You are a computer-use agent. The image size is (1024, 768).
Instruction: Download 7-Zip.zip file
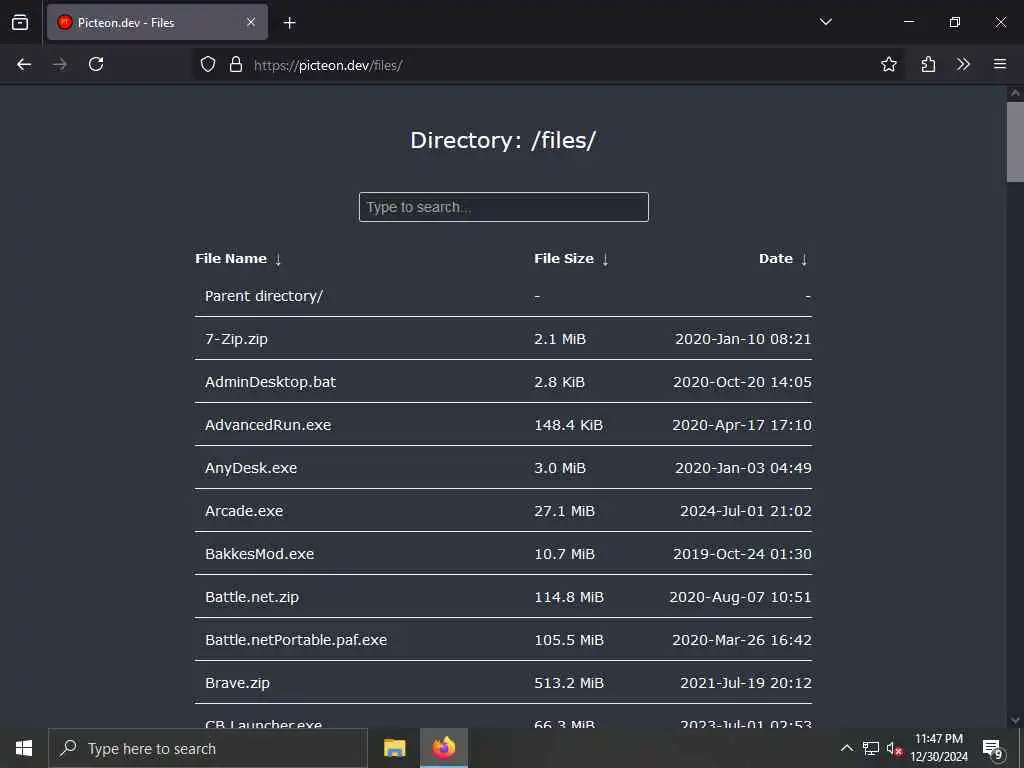coord(236,339)
